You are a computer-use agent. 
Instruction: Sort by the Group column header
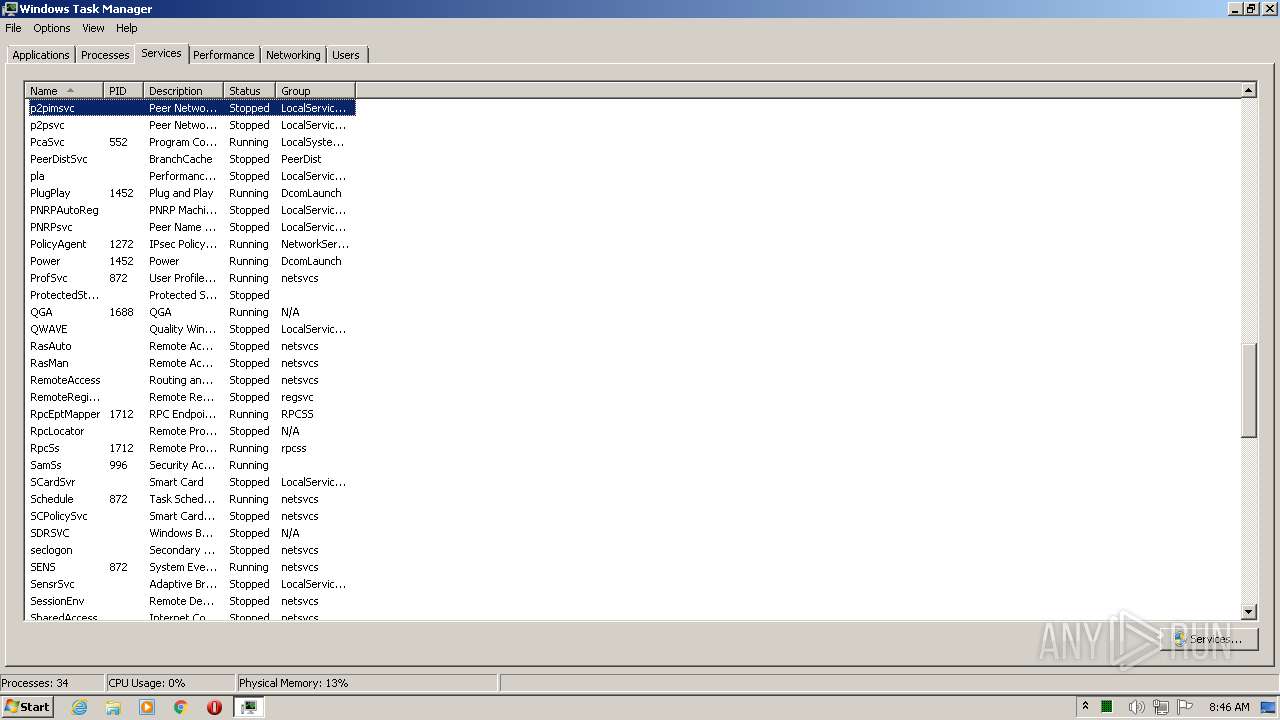pos(315,91)
